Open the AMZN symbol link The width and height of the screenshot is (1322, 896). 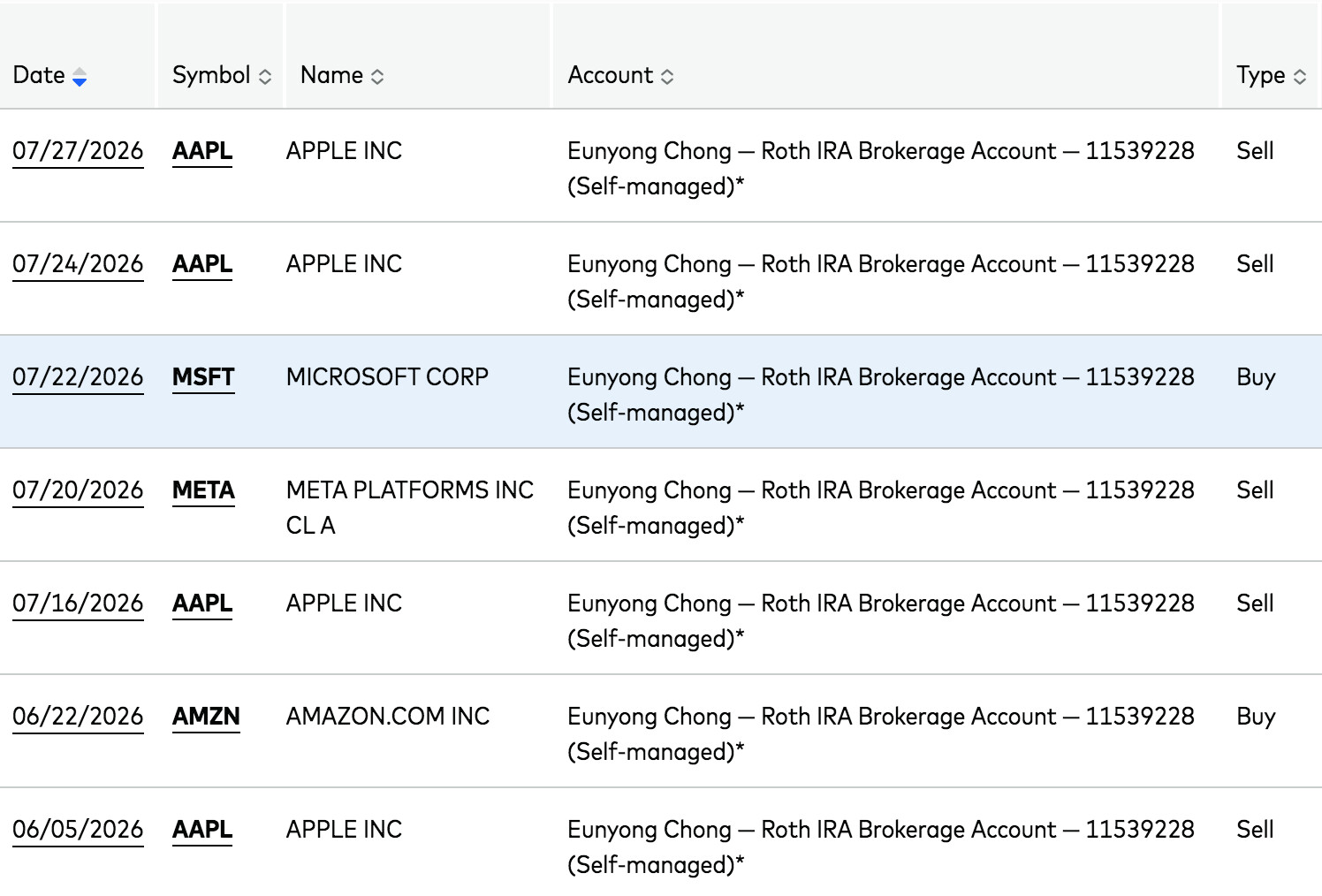[x=206, y=717]
